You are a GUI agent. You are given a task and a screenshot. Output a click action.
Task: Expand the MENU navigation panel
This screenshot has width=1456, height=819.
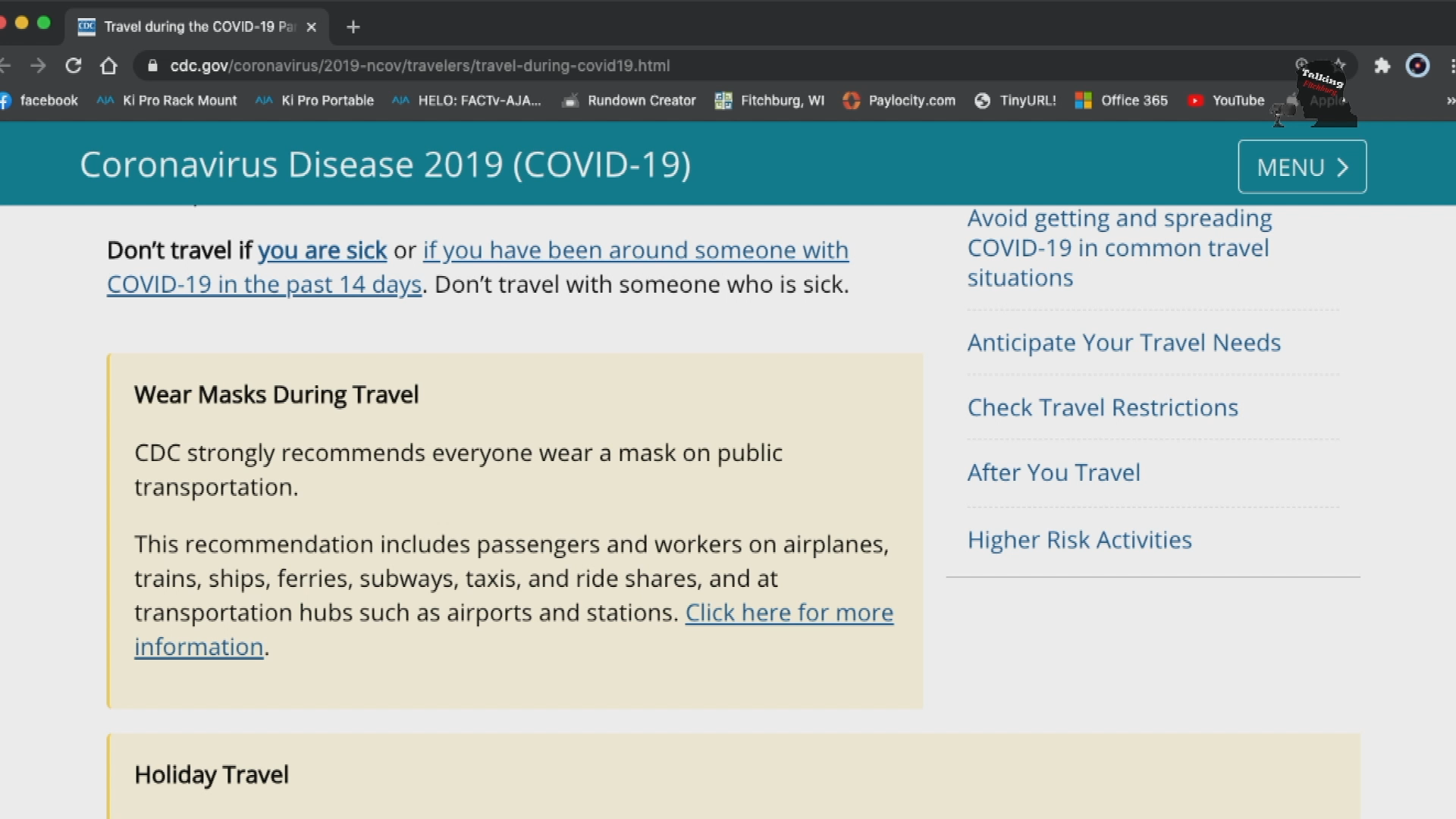pos(1301,167)
